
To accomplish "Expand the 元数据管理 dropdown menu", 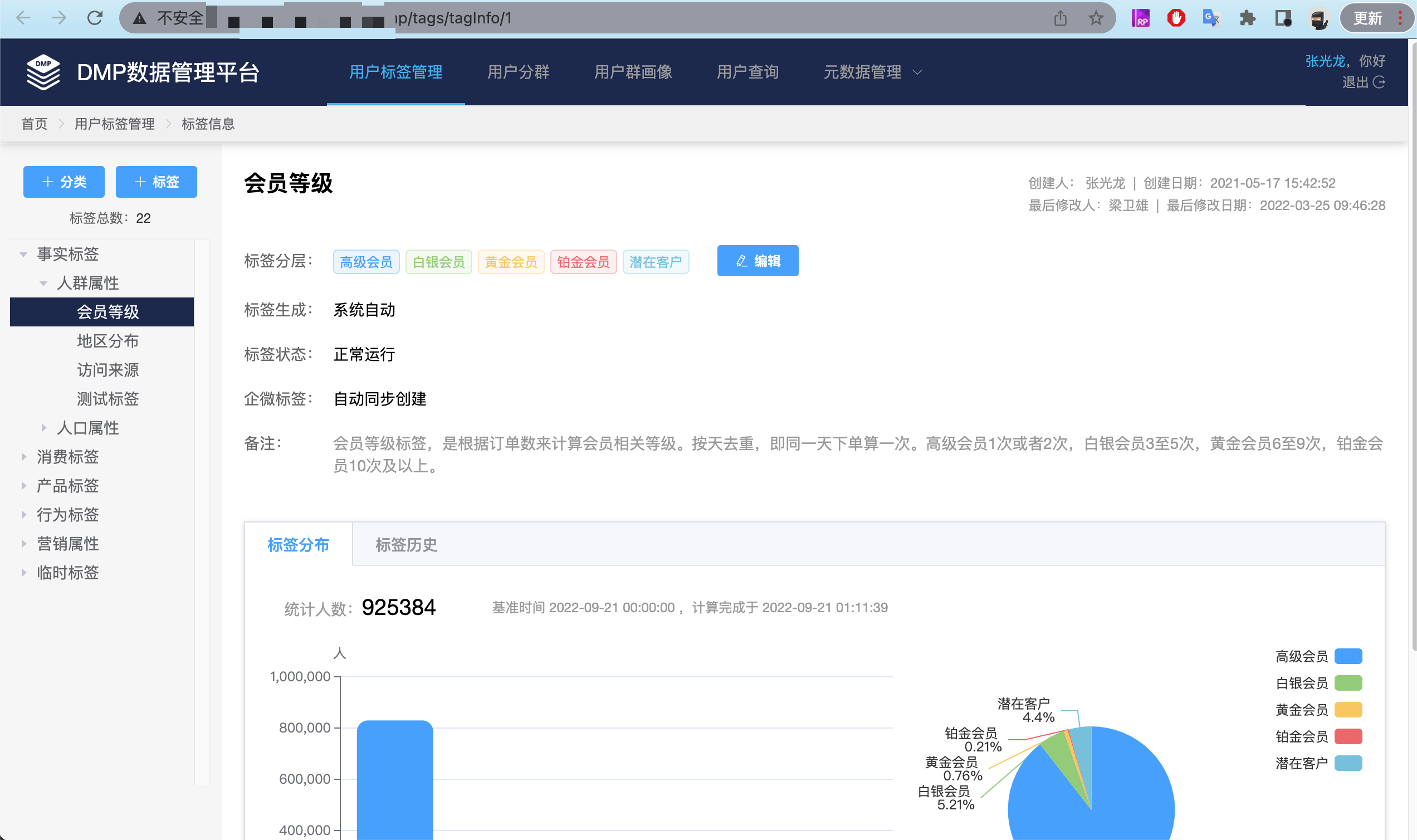I will click(873, 72).
